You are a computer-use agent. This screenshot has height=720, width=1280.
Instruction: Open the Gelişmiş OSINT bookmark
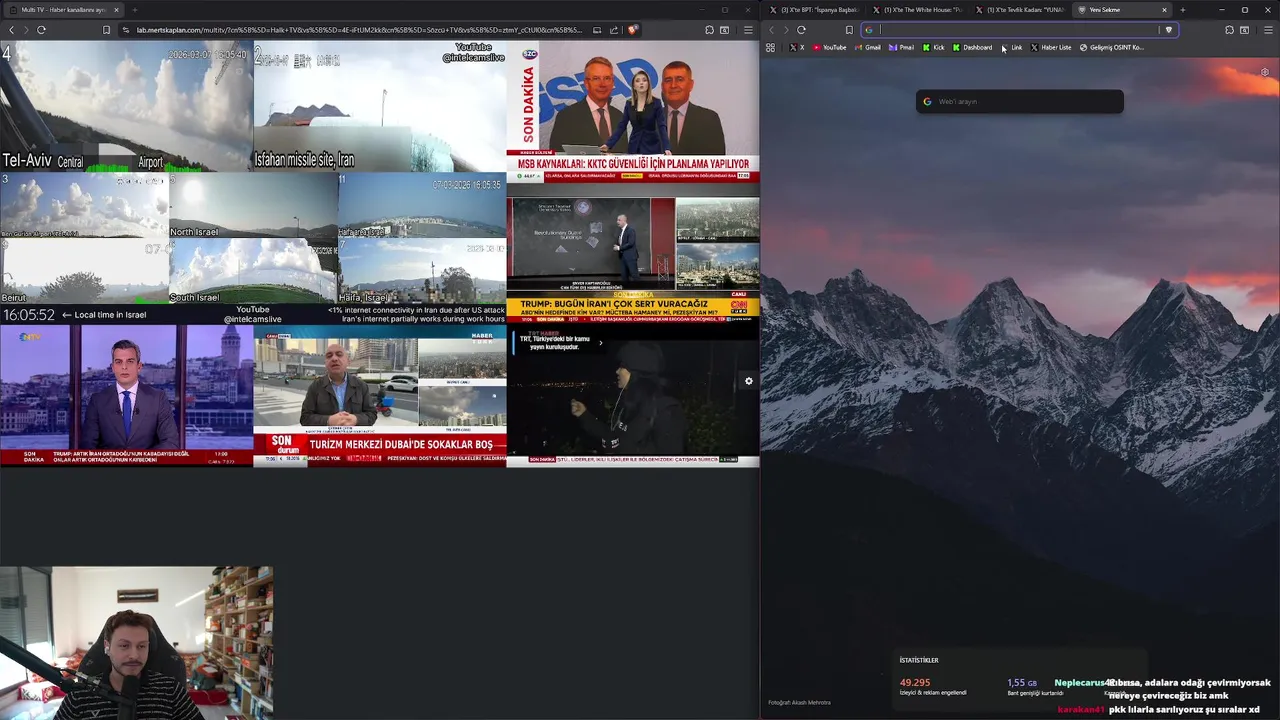point(1112,47)
